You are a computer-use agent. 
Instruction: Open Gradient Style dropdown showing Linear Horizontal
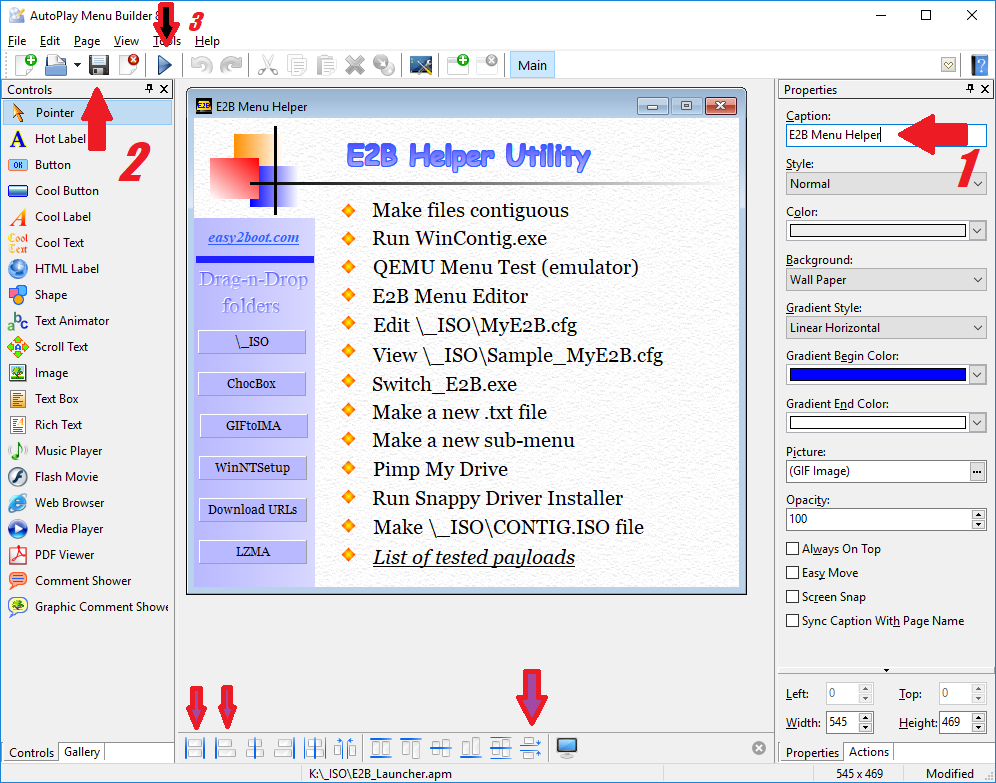tap(886, 328)
